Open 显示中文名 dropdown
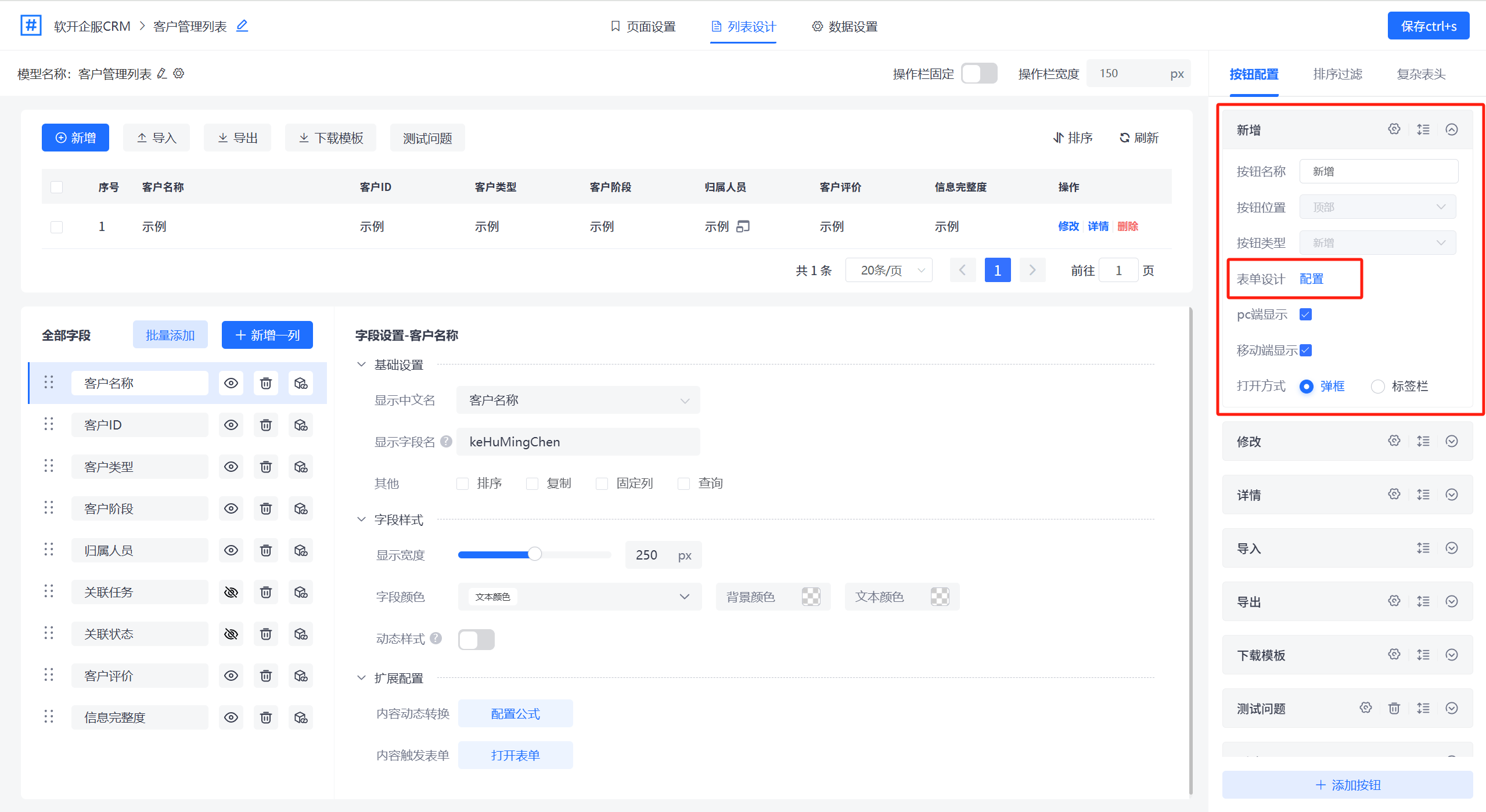Image resolution: width=1486 pixels, height=812 pixels. pyautogui.click(x=578, y=400)
